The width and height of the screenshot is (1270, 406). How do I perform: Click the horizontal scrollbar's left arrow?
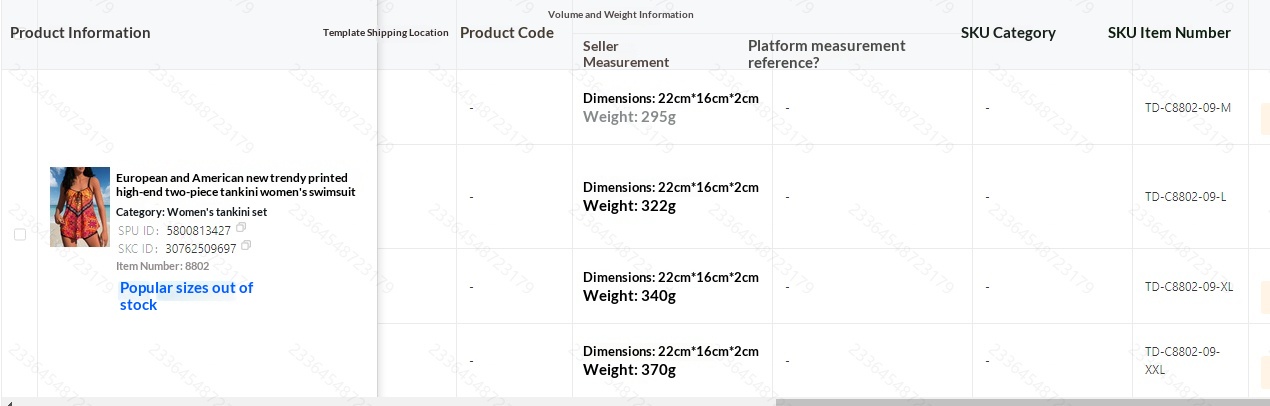tap(9, 402)
